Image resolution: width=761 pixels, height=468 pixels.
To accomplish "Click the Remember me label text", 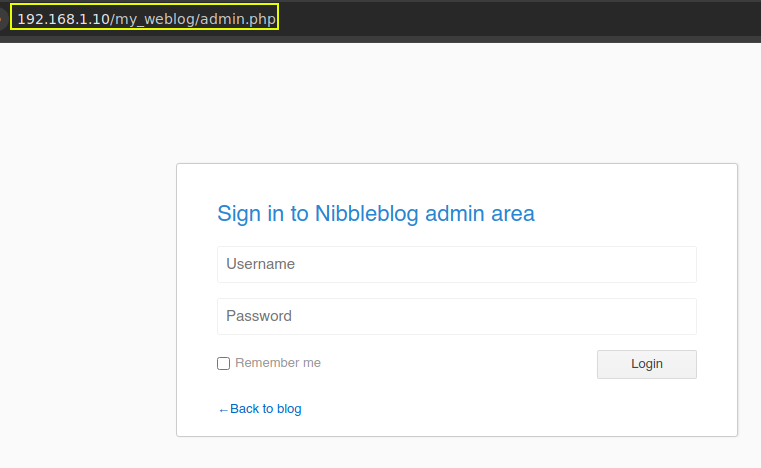I will click(x=278, y=363).
